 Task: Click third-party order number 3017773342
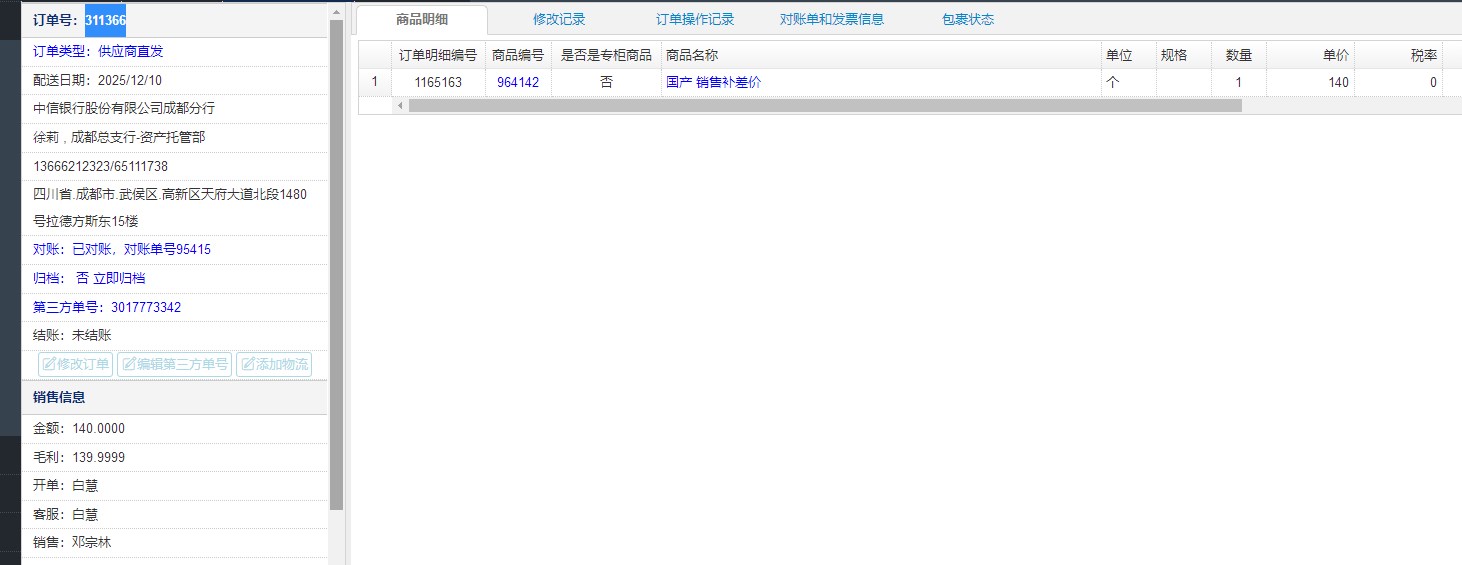(146, 307)
